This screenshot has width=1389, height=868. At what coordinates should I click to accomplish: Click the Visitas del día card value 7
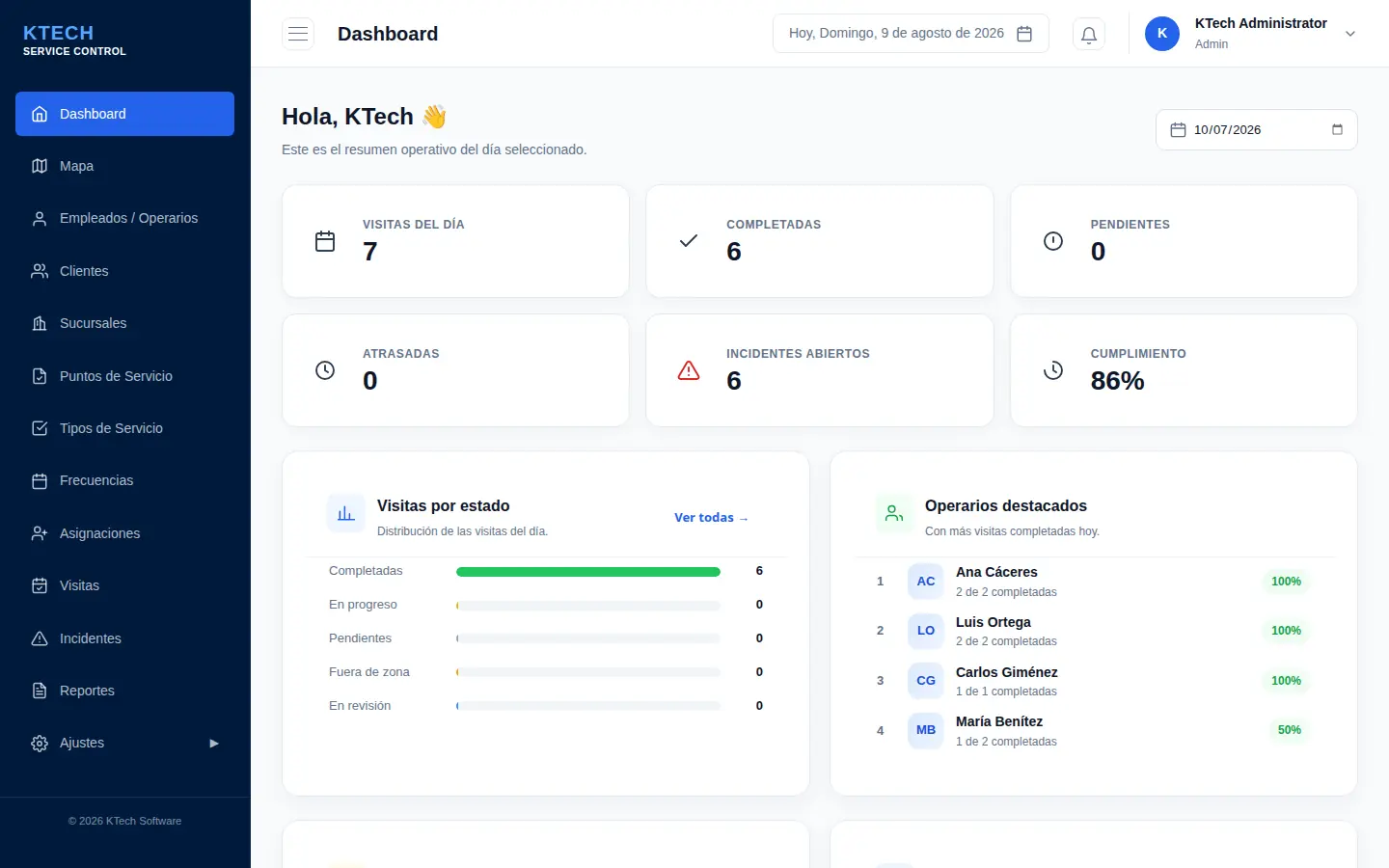pyautogui.click(x=370, y=252)
